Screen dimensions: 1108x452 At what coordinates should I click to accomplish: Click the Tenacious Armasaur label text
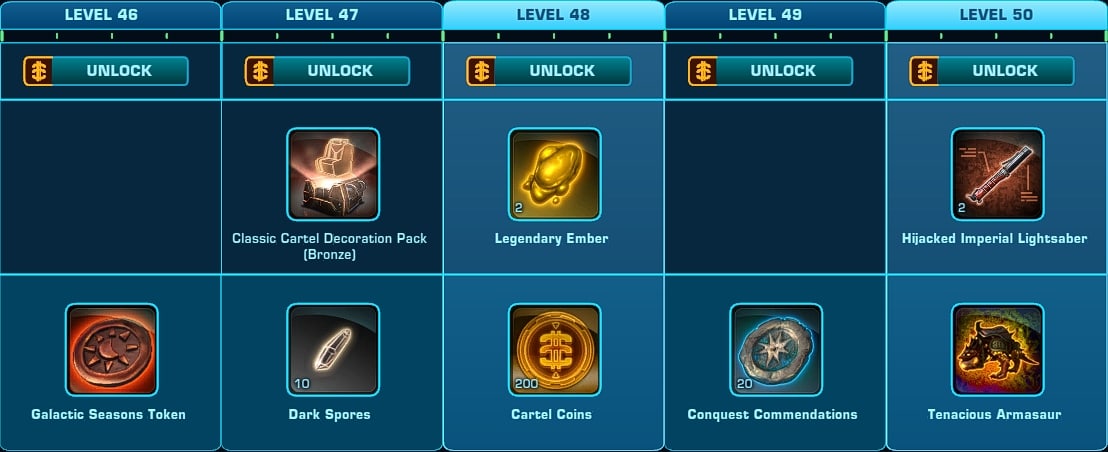click(x=996, y=415)
